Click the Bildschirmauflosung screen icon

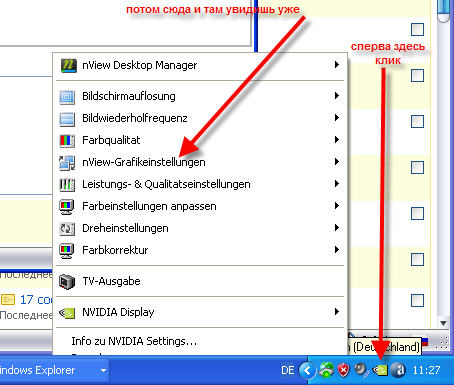[x=67, y=97]
